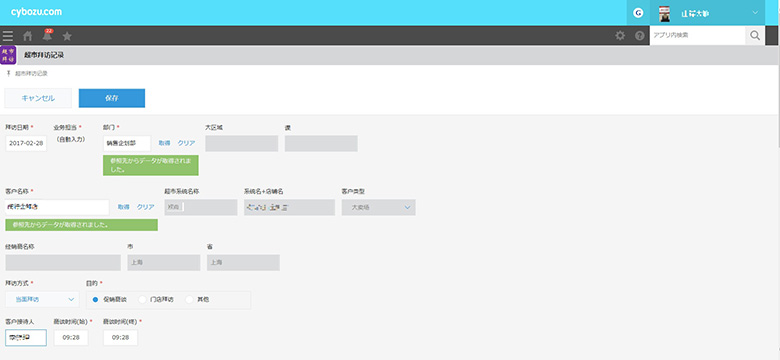Screen dimensions: 780x360
Task: Open the 拜访方式 dropdown
Action: (42, 299)
